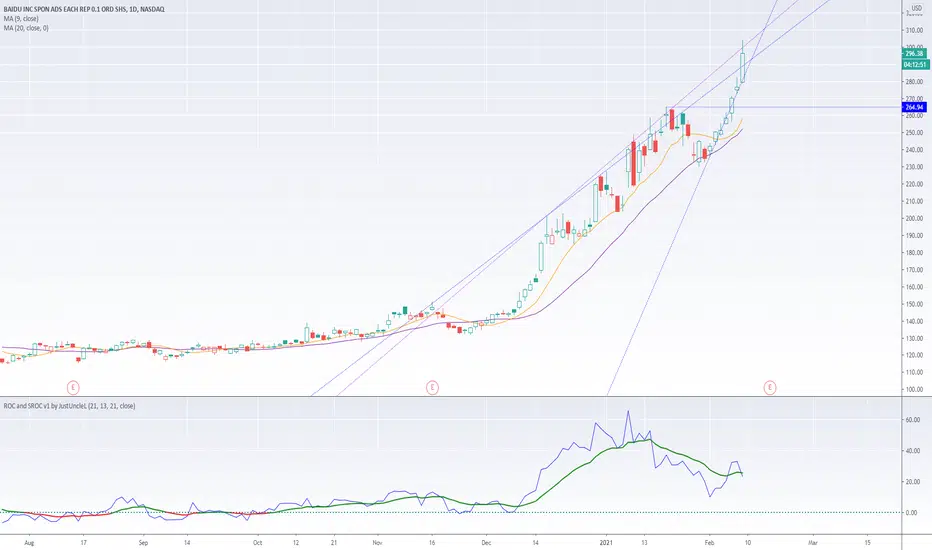Click the Dec label on time axis
Image resolution: width=932 pixels, height=550 pixels.
486,543
